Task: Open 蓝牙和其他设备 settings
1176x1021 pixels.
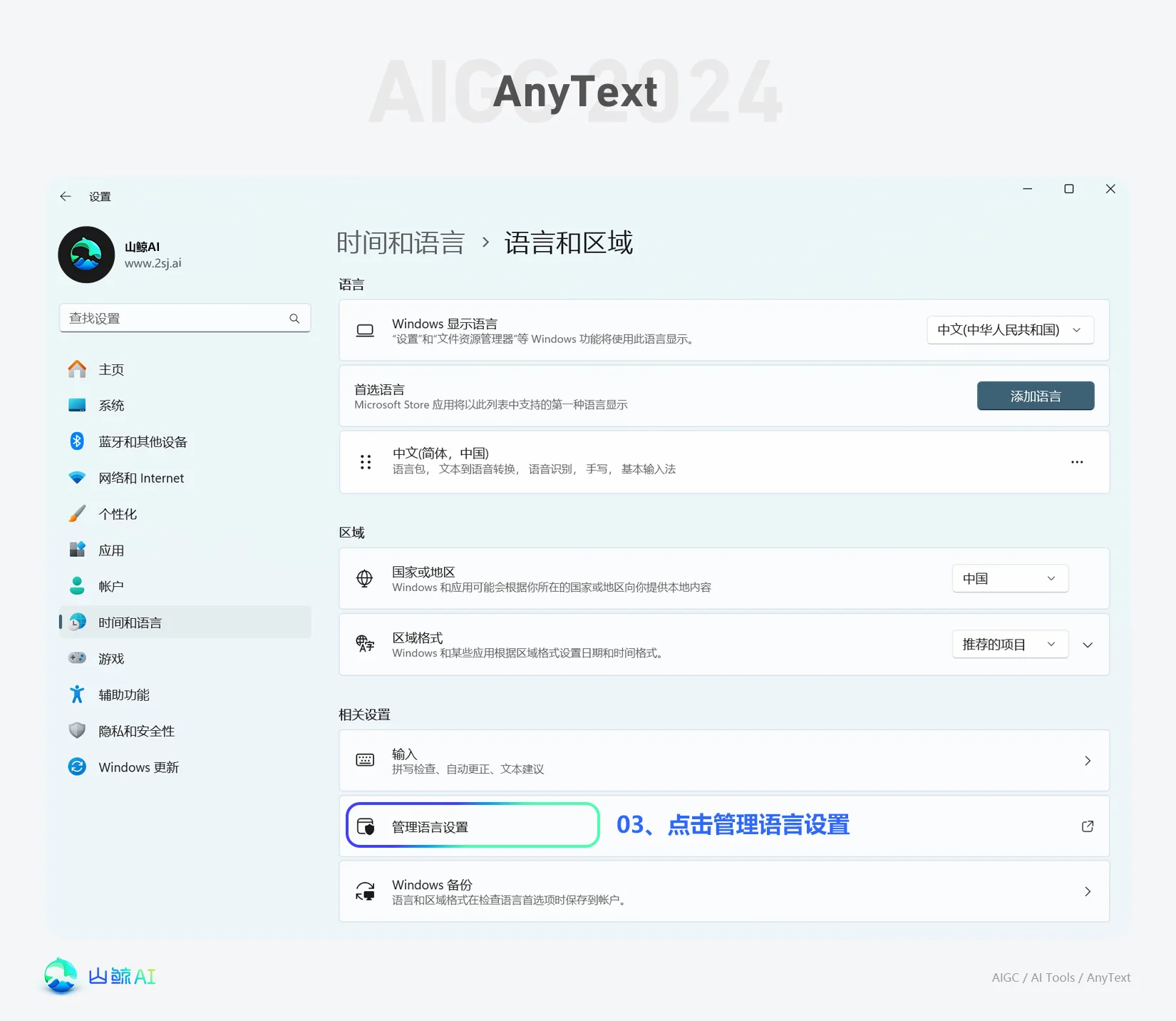Action: [x=185, y=441]
